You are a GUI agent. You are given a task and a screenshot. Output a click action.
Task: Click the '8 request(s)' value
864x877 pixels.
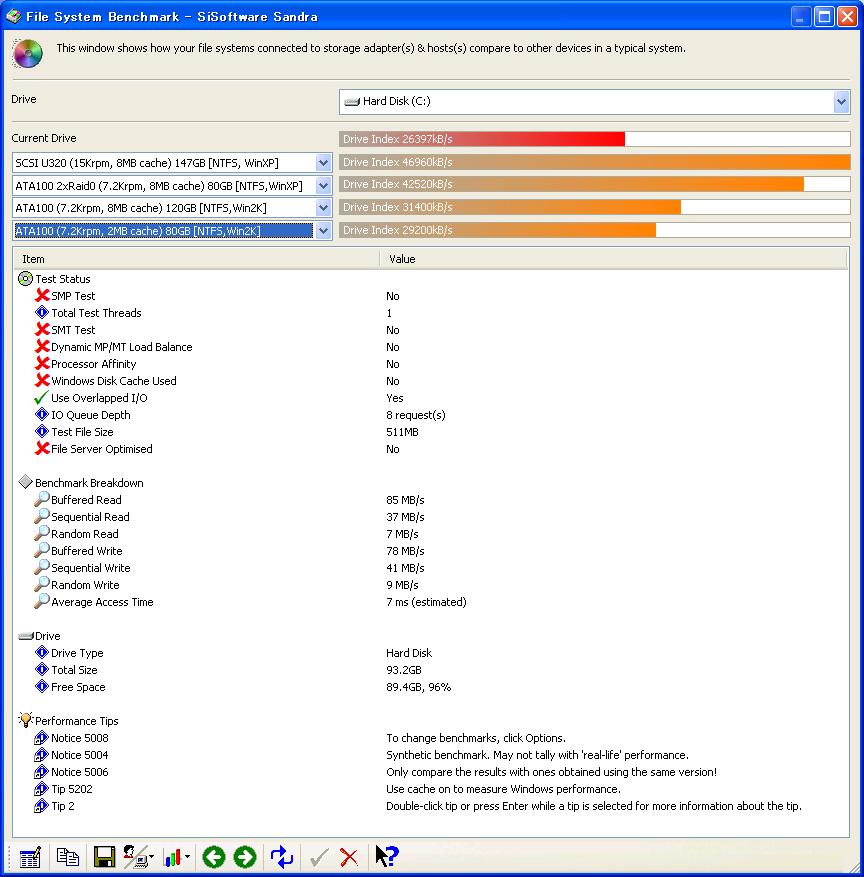pyautogui.click(x=416, y=415)
